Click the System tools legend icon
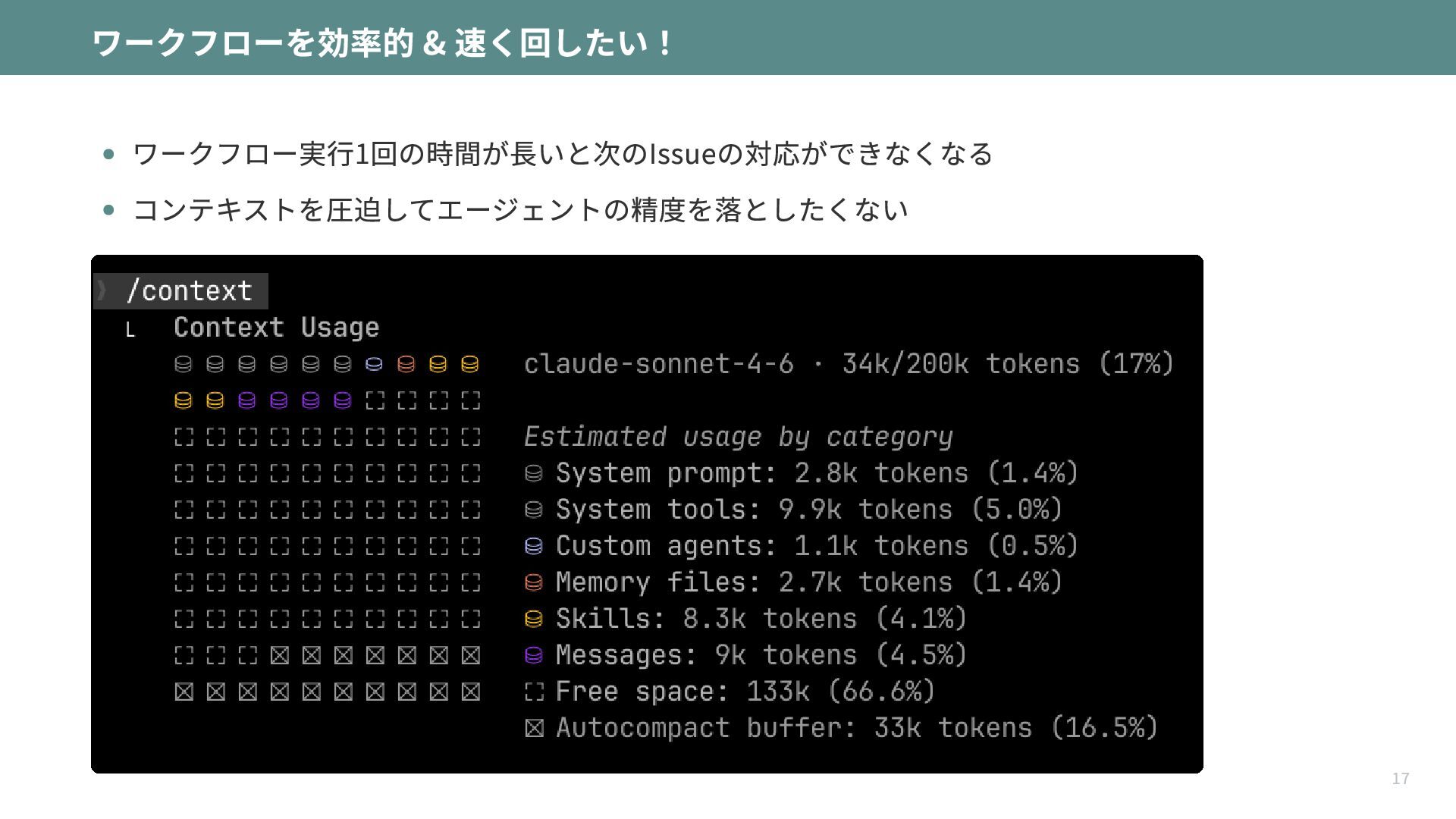The image size is (1456, 819). click(x=534, y=510)
